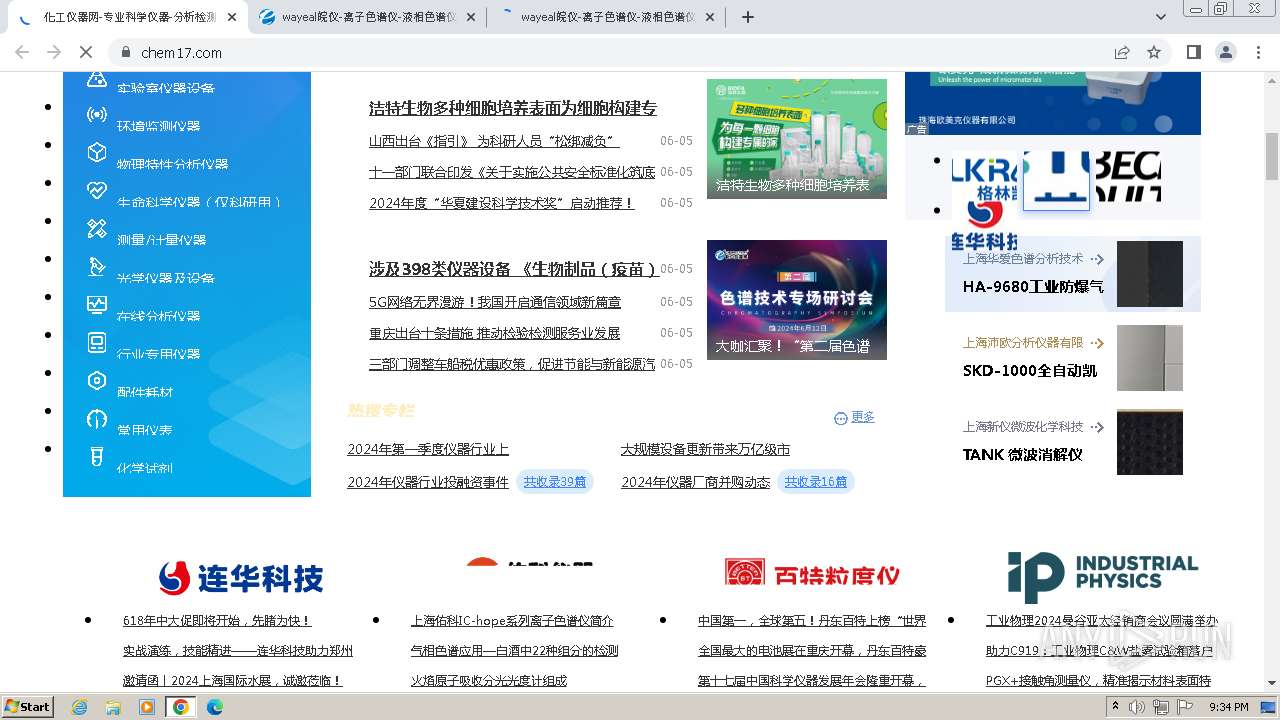Image resolution: width=1280 pixels, height=720 pixels.
Task: Open 实验室仪器设备 category
Action: pyautogui.click(x=166, y=87)
